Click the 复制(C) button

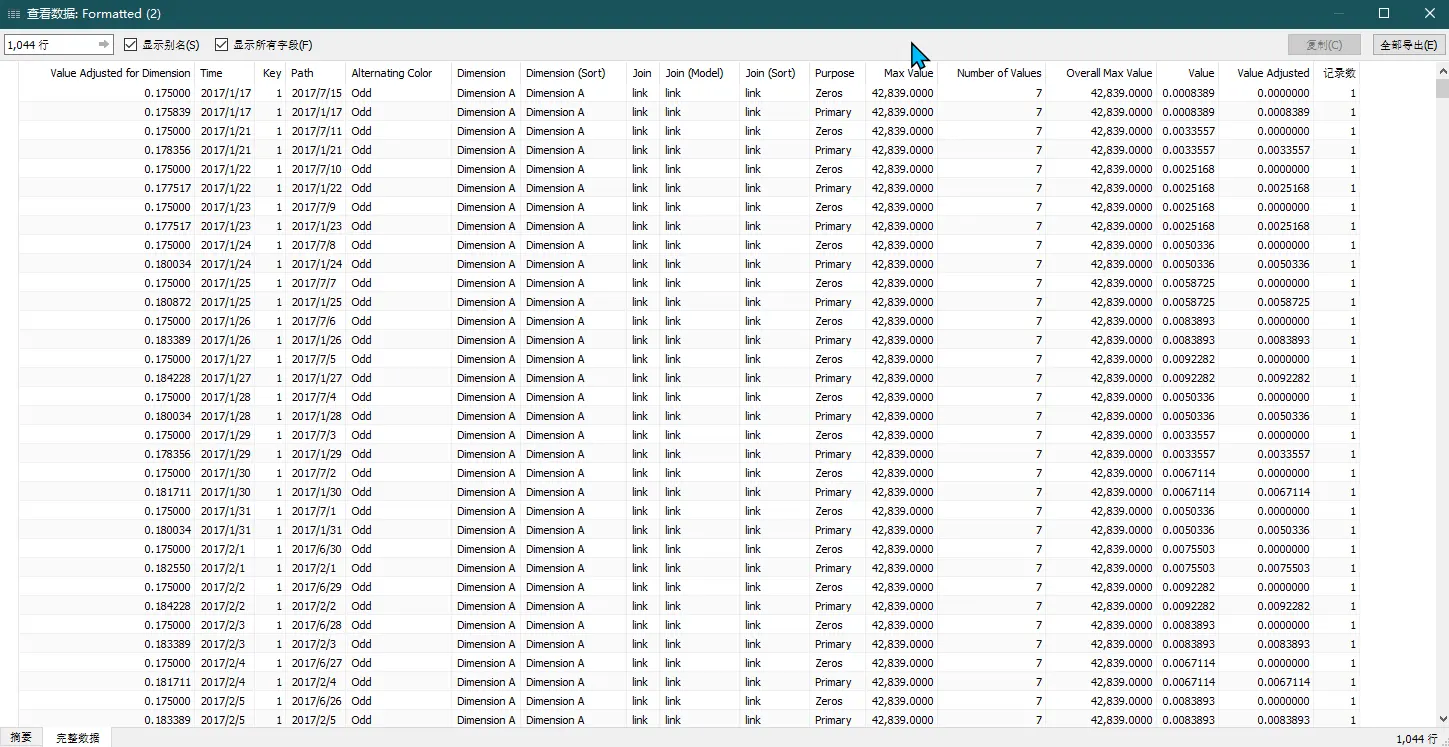(x=1323, y=45)
